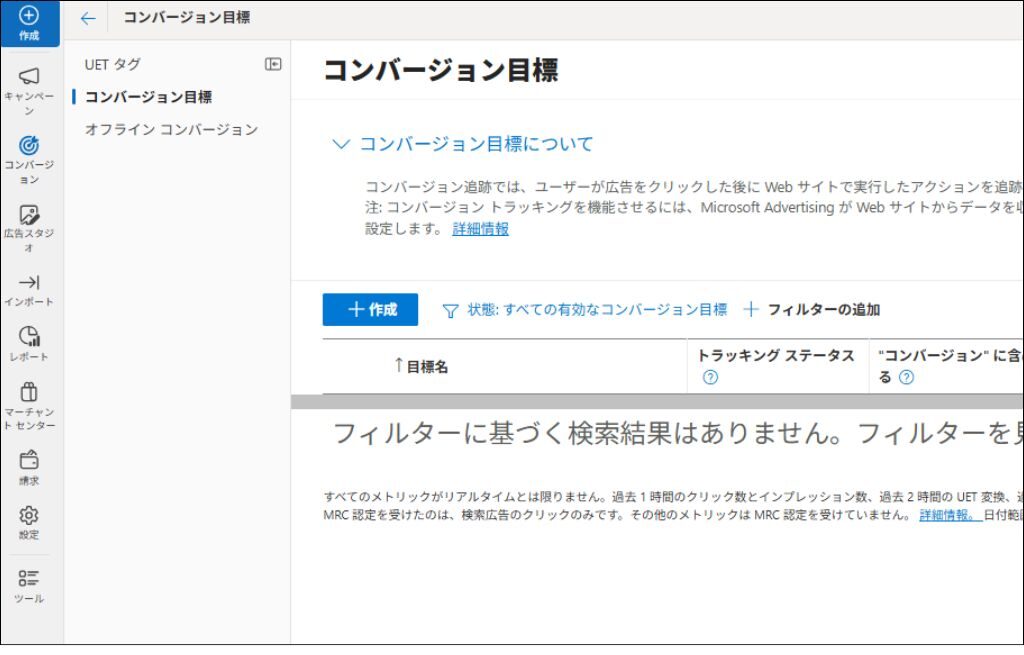This screenshot has height=655, width=1024.
Task: Open 詳細情報 link after 設定します
Action: (481, 229)
